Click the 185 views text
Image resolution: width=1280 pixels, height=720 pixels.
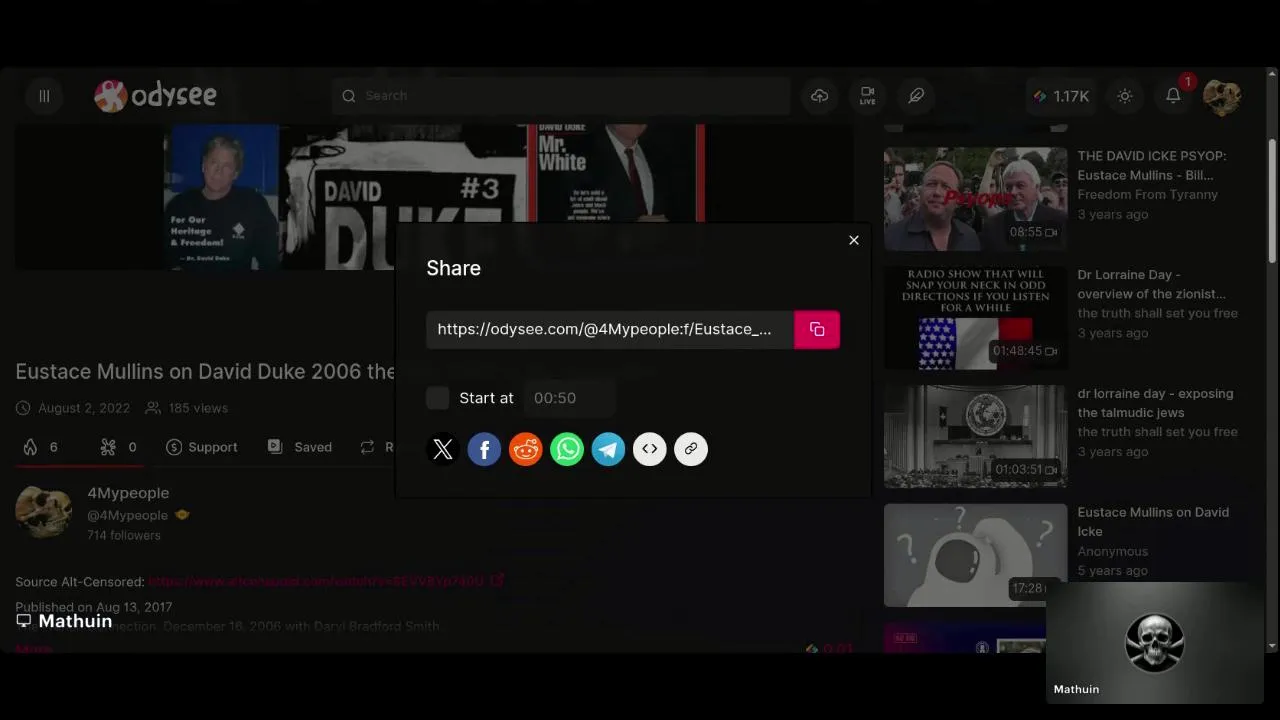pos(198,408)
